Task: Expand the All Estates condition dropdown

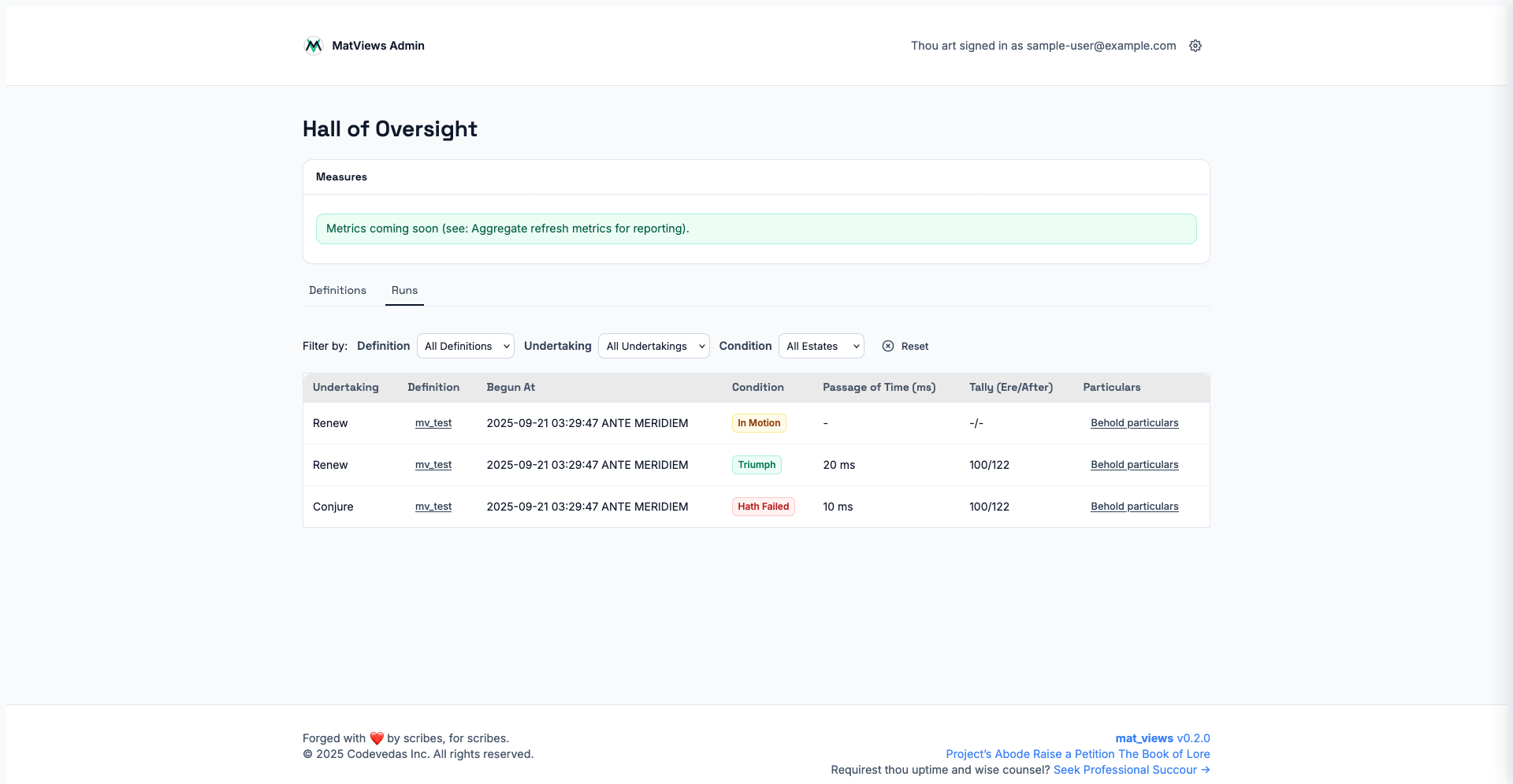Action: point(820,346)
